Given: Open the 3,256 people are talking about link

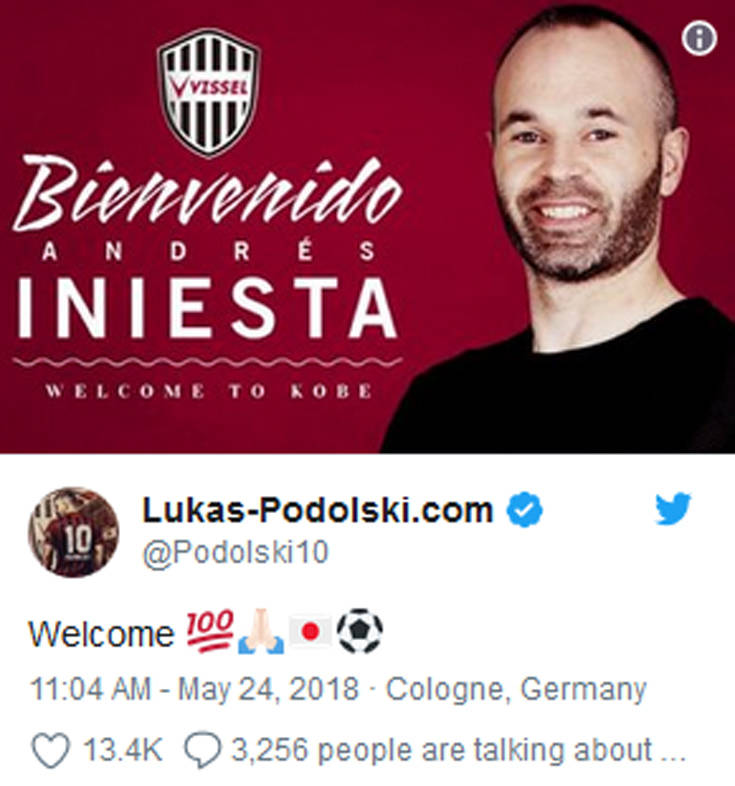Looking at the screenshot, I should pyautogui.click(x=458, y=750).
